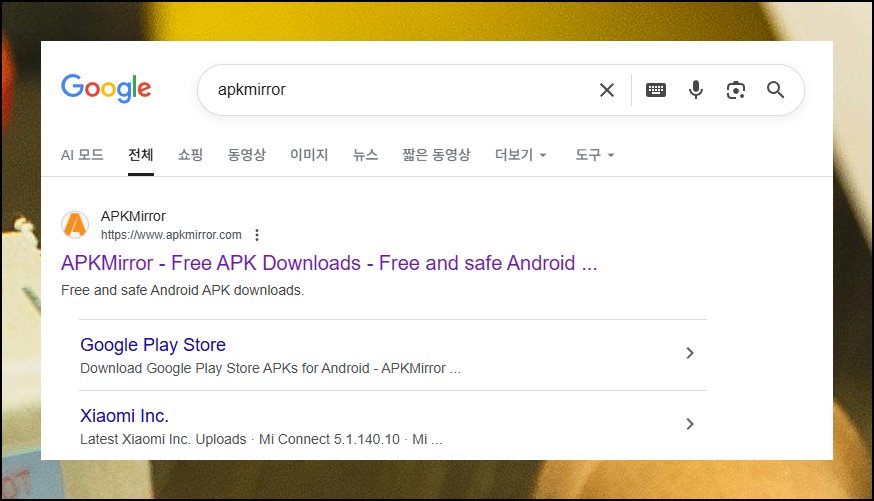Open the 동영상 tab
The width and height of the screenshot is (874, 501).
pyautogui.click(x=246, y=154)
